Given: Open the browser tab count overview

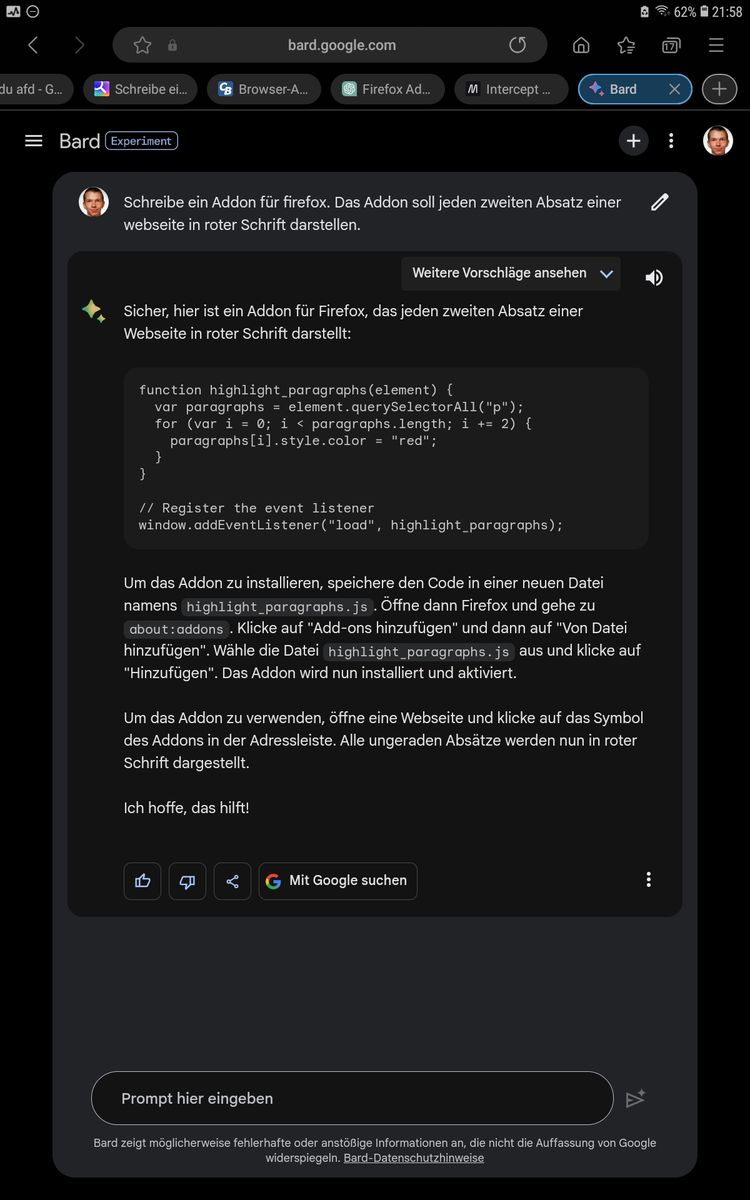Looking at the screenshot, I should click(x=671, y=45).
